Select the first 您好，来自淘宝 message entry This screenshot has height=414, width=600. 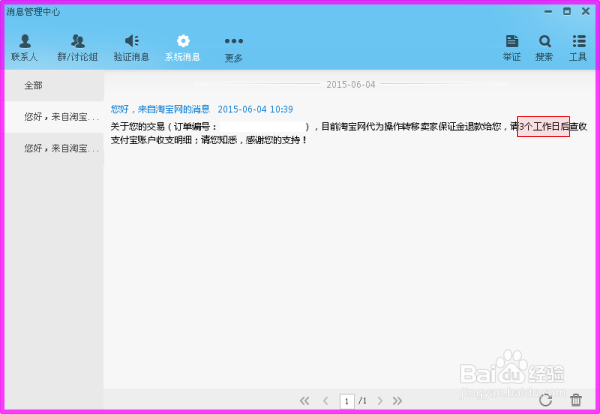[x=54, y=117]
